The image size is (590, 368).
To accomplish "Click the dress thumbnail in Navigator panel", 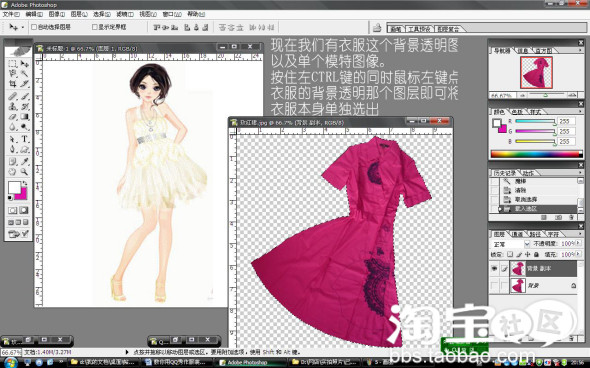I will point(536,73).
